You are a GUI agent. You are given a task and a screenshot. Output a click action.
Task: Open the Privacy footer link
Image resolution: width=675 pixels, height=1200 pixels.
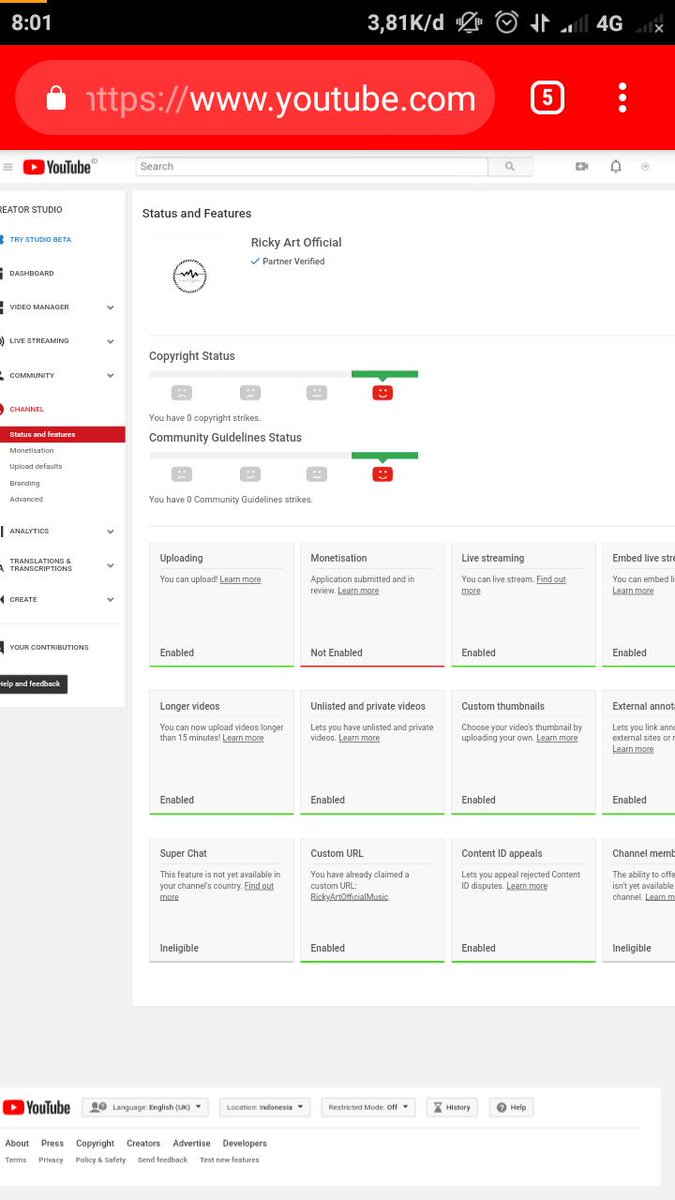[51, 1160]
